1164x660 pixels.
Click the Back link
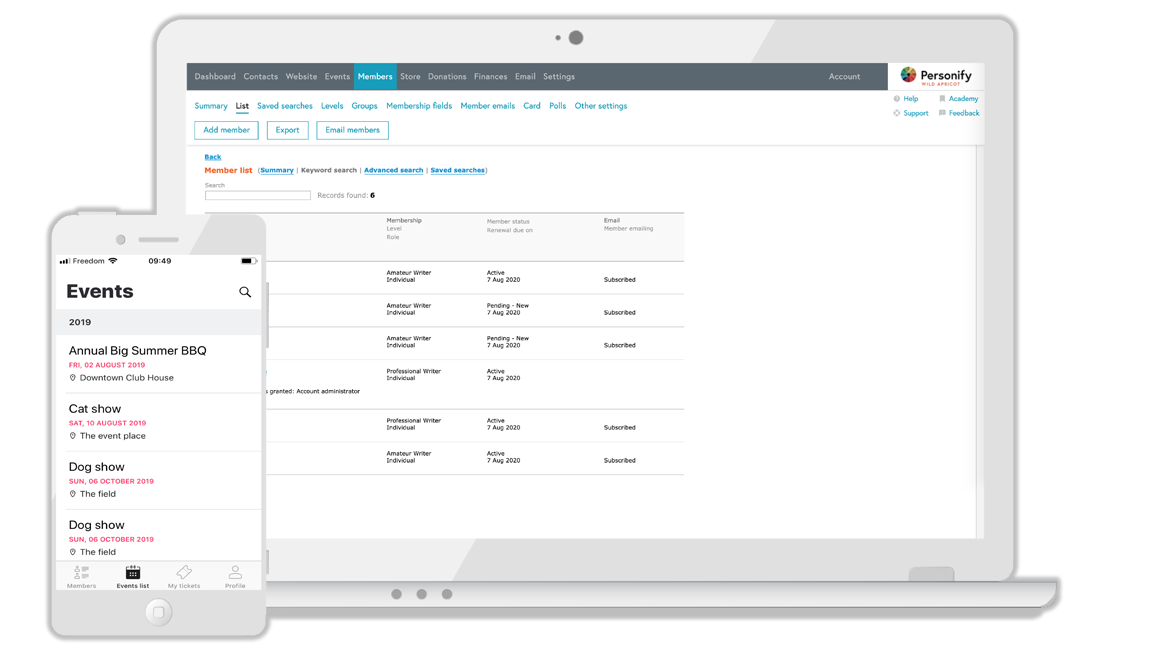pyautogui.click(x=213, y=157)
